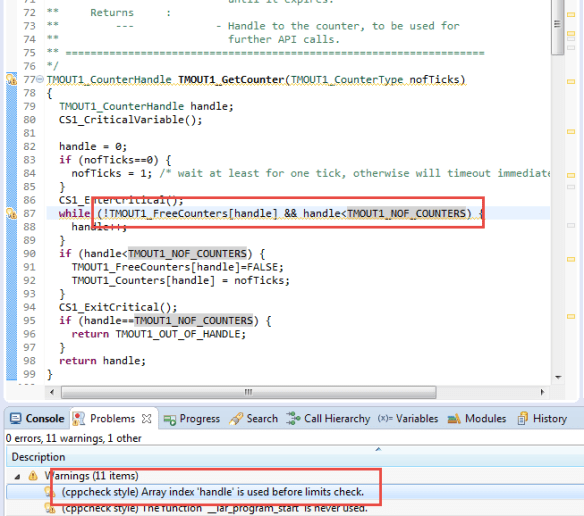Screen dimensions: 584x516
Task: Click '0 errors, 11 warnings, 1 other' summary
Action: pyautogui.click(x=74, y=439)
